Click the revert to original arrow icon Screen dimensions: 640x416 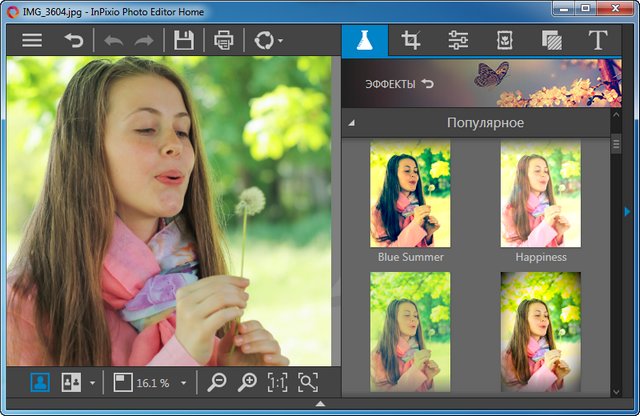pos(74,41)
